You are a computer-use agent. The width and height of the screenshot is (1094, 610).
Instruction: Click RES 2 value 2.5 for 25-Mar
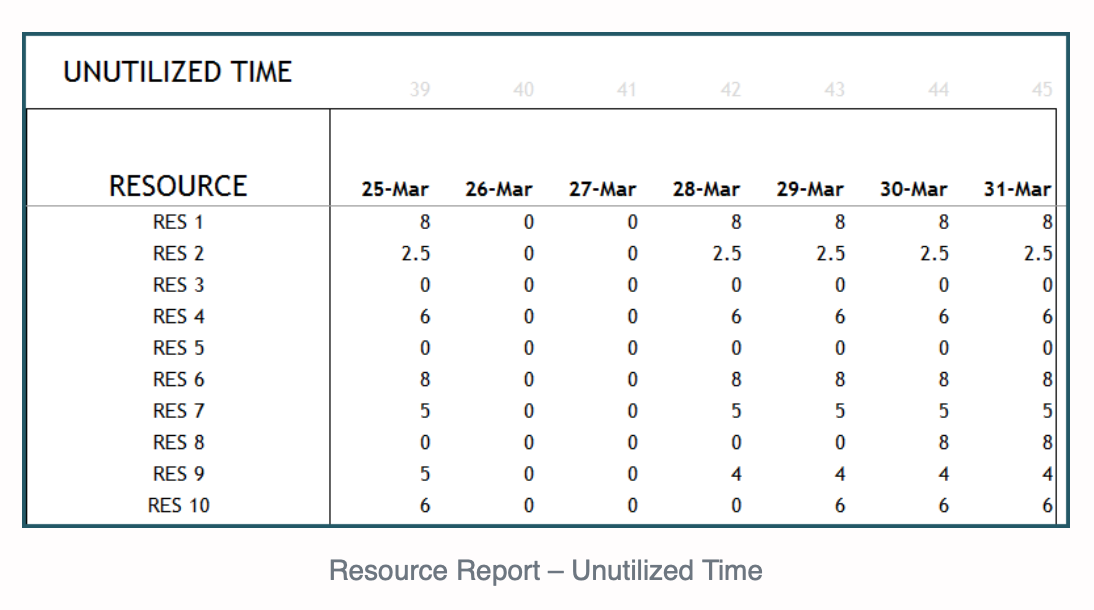[x=416, y=253]
